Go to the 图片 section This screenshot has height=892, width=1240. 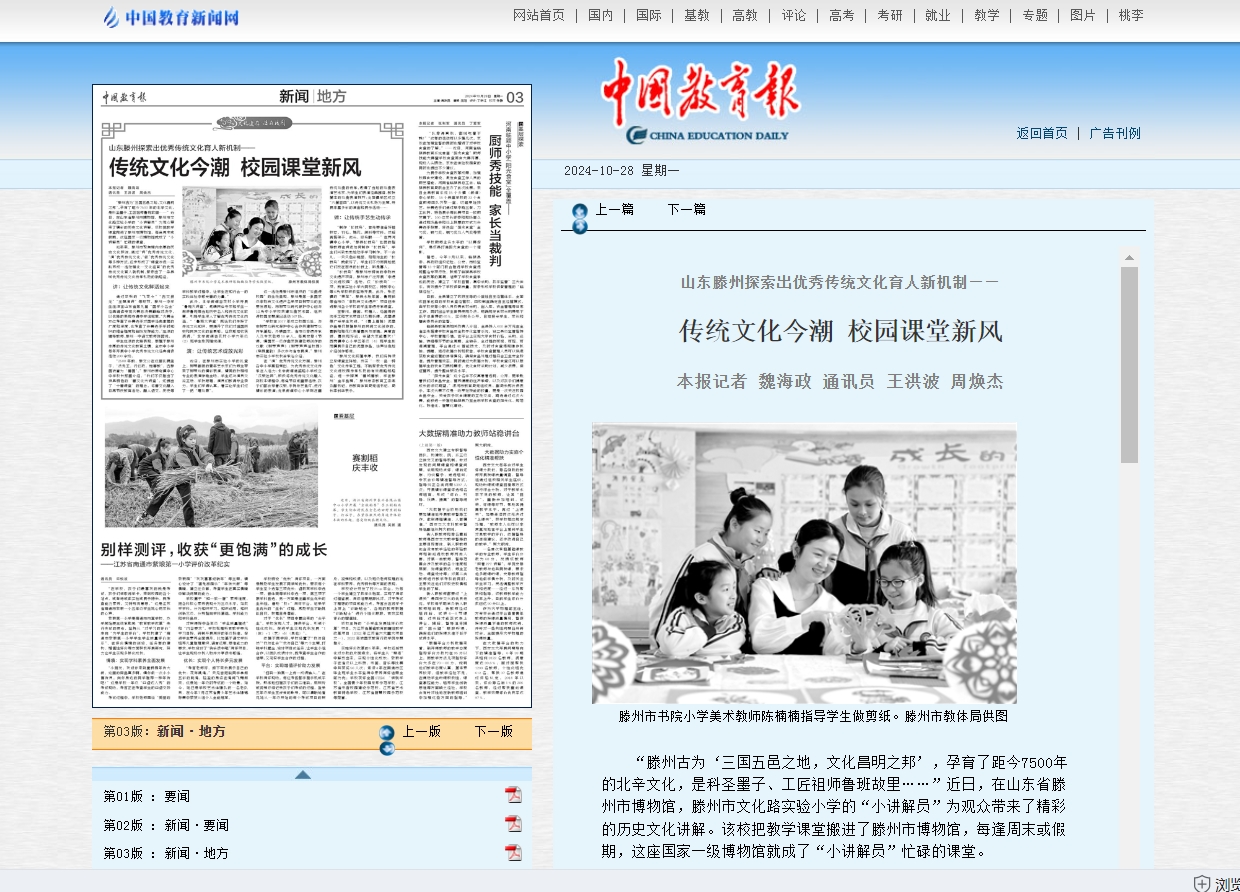click(1083, 15)
